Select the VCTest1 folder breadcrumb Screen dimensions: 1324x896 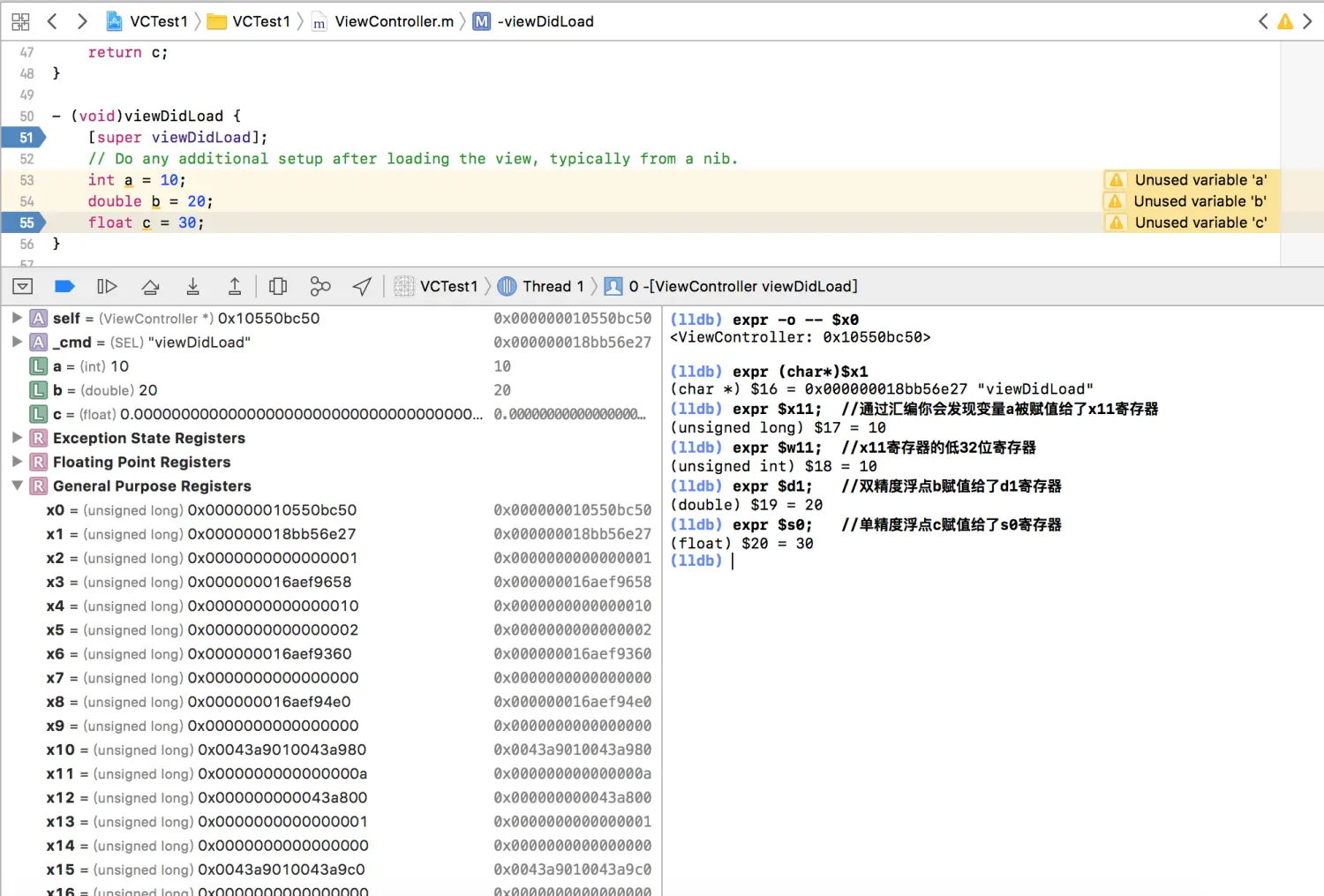(249, 21)
